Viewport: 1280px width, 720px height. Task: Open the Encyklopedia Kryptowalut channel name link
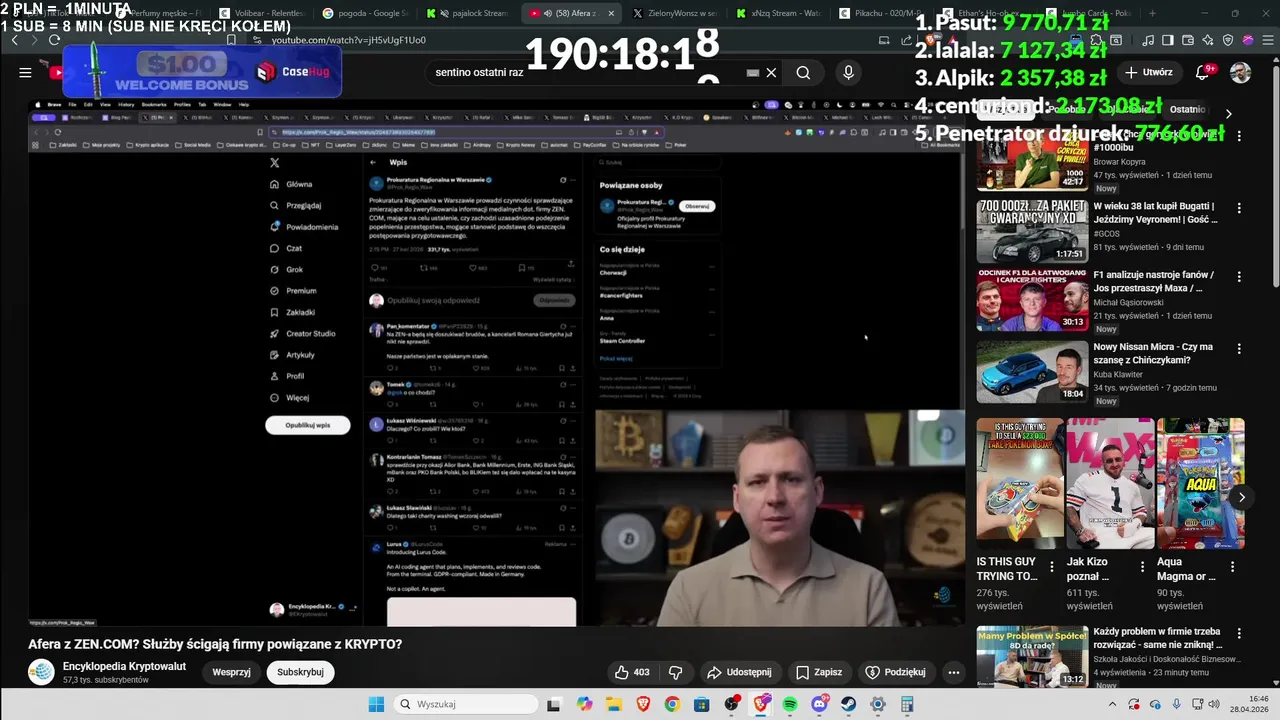[124, 666]
